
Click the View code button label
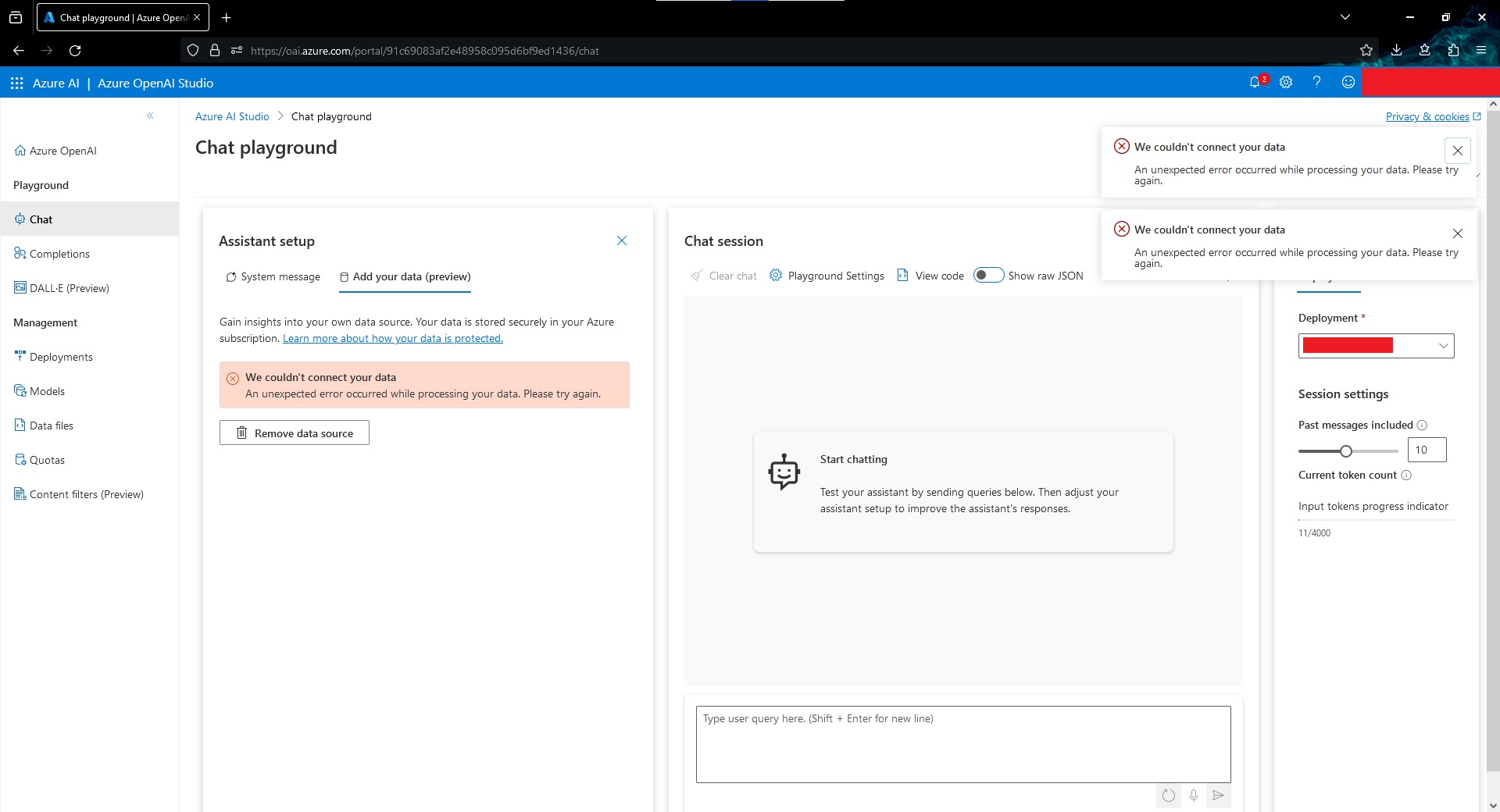(940, 276)
